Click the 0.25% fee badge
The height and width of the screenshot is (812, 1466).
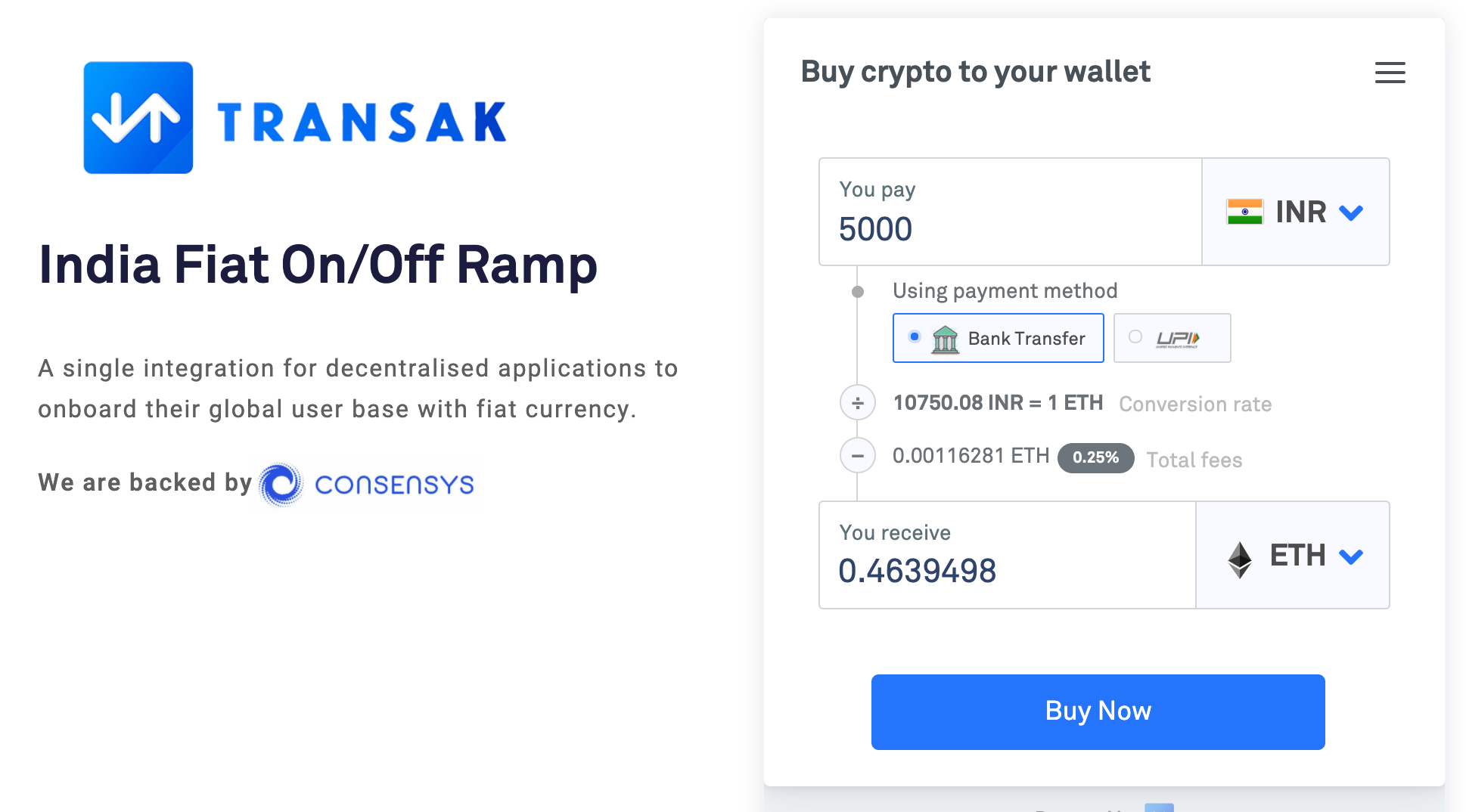click(x=1095, y=457)
